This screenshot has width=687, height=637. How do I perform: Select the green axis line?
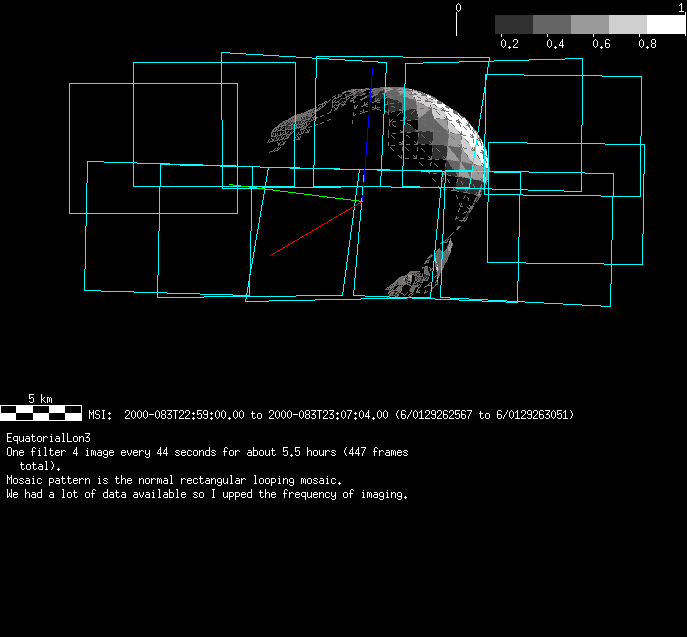295,193
